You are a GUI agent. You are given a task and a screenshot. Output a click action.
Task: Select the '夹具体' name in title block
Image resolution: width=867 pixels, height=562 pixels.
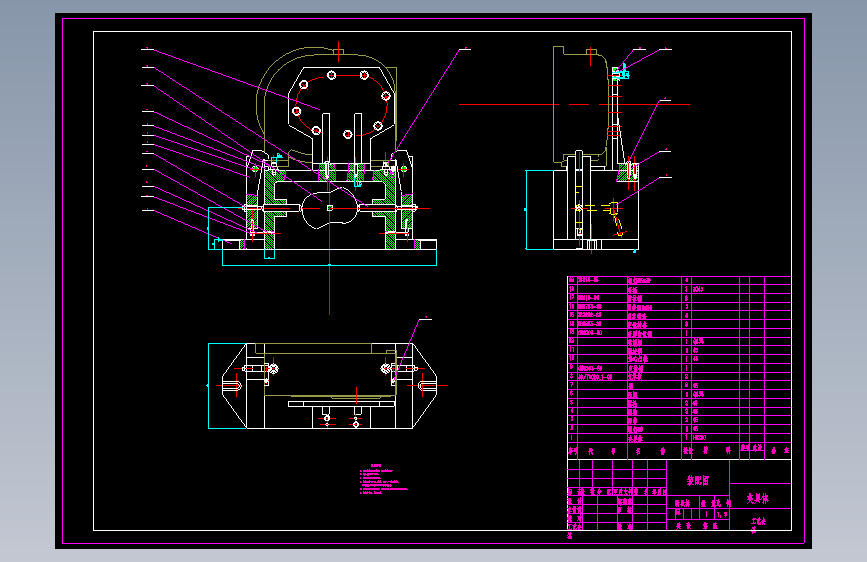[758, 498]
